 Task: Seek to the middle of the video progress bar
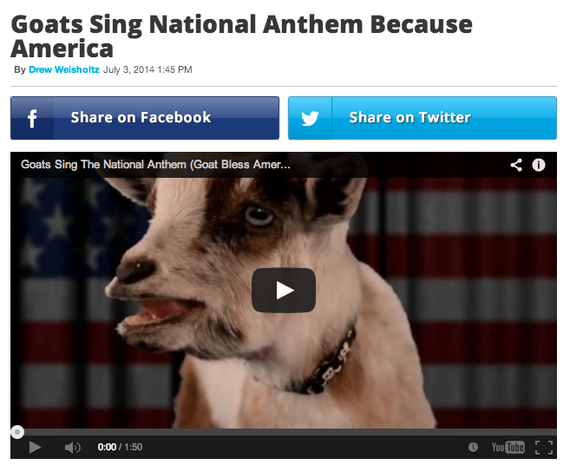[x=284, y=432]
